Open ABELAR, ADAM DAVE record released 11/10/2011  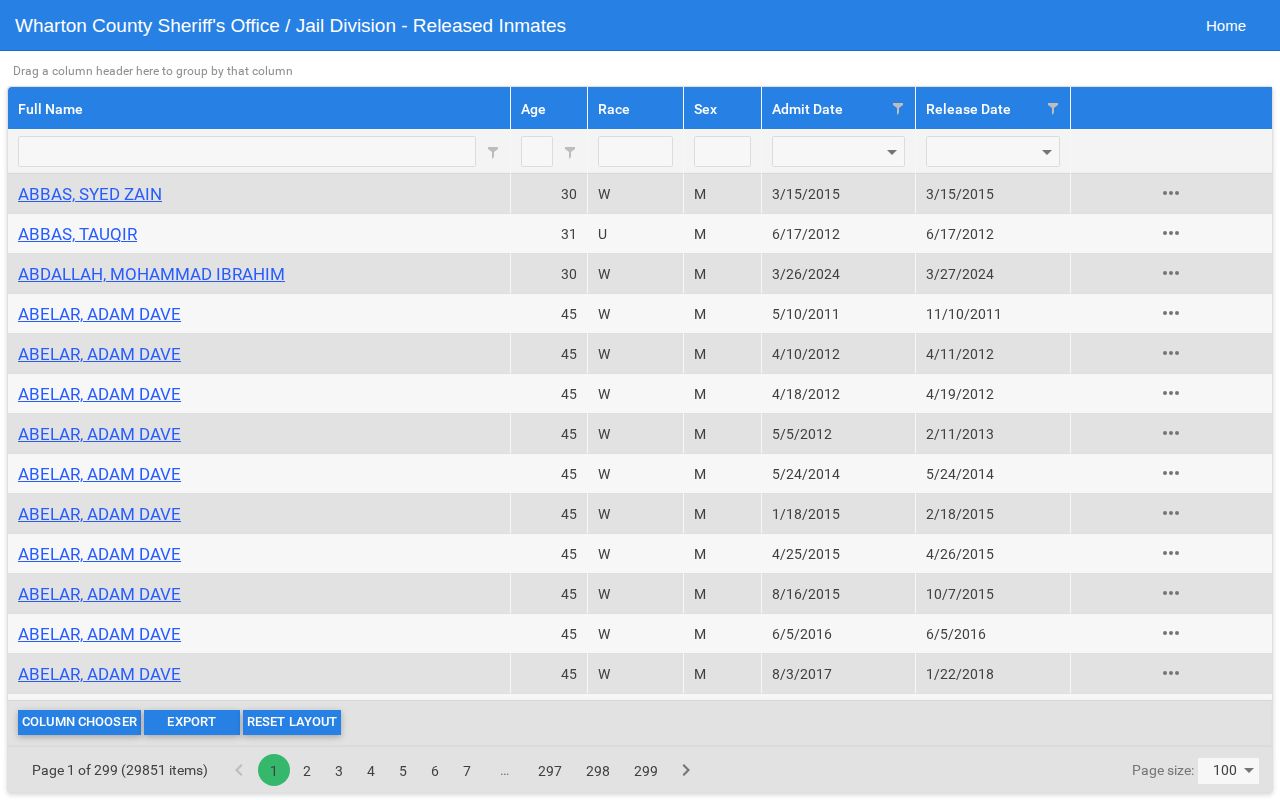click(x=99, y=314)
